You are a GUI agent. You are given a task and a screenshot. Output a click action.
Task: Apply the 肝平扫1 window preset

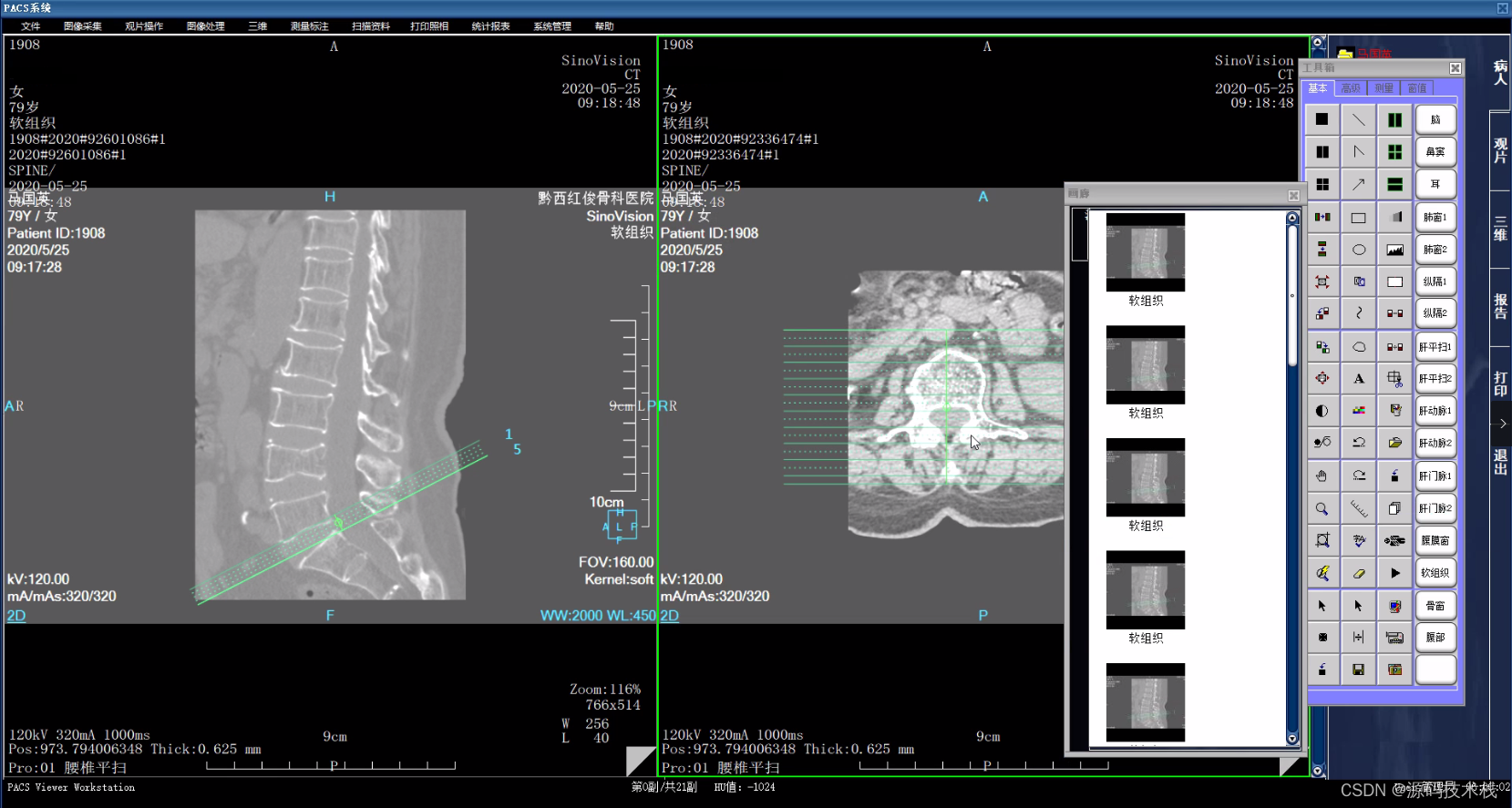pos(1435,347)
